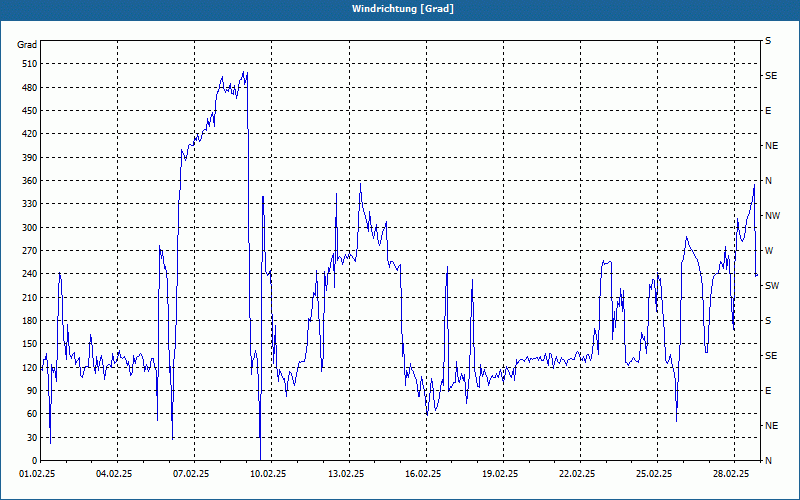Click the 450 y-axis value
The height and width of the screenshot is (500, 800).
click(30, 111)
